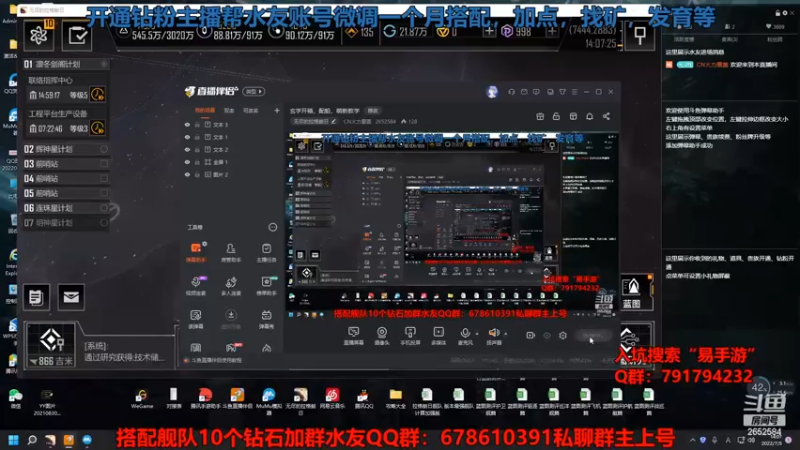Select the first orange scene tab
Image resolution: width=800 pixels, height=450 pixels.
coord(205,110)
